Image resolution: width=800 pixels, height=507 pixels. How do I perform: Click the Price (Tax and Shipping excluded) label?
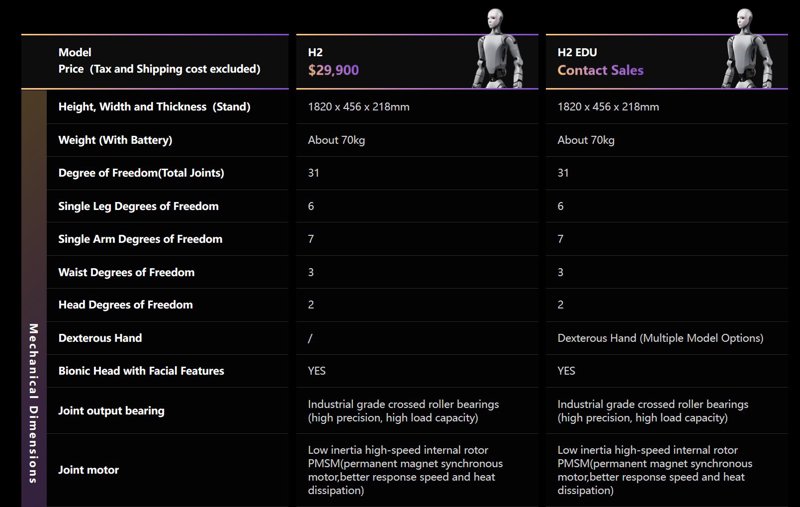tap(159, 69)
